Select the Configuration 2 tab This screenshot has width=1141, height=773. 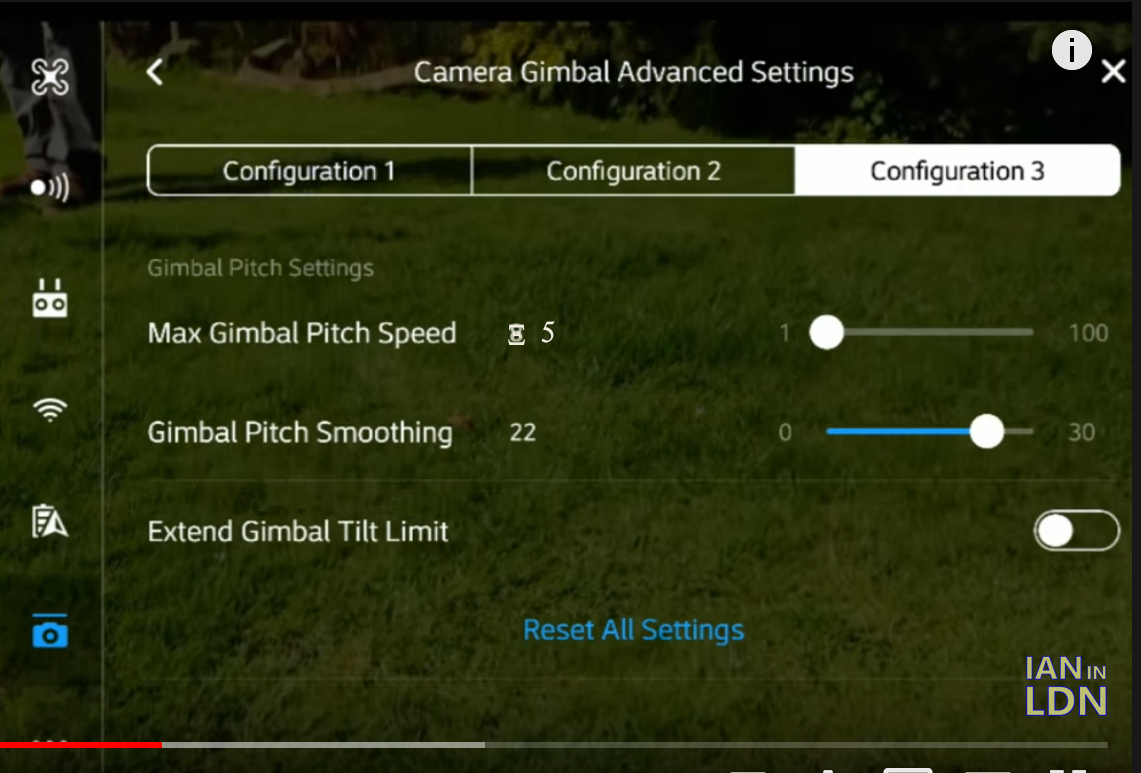[x=632, y=170]
